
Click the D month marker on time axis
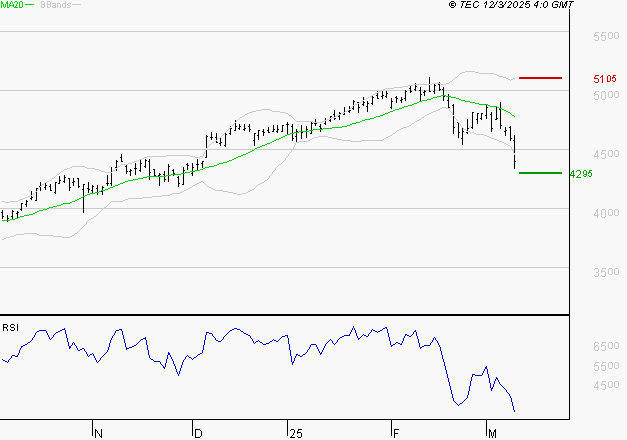[198, 434]
